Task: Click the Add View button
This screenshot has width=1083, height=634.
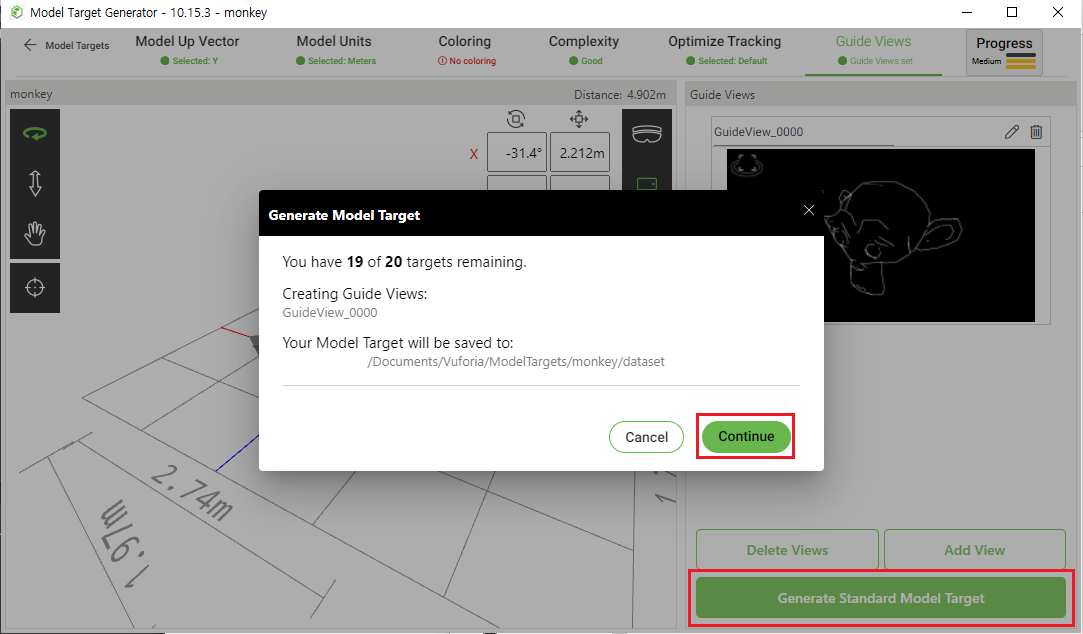Action: tap(975, 550)
